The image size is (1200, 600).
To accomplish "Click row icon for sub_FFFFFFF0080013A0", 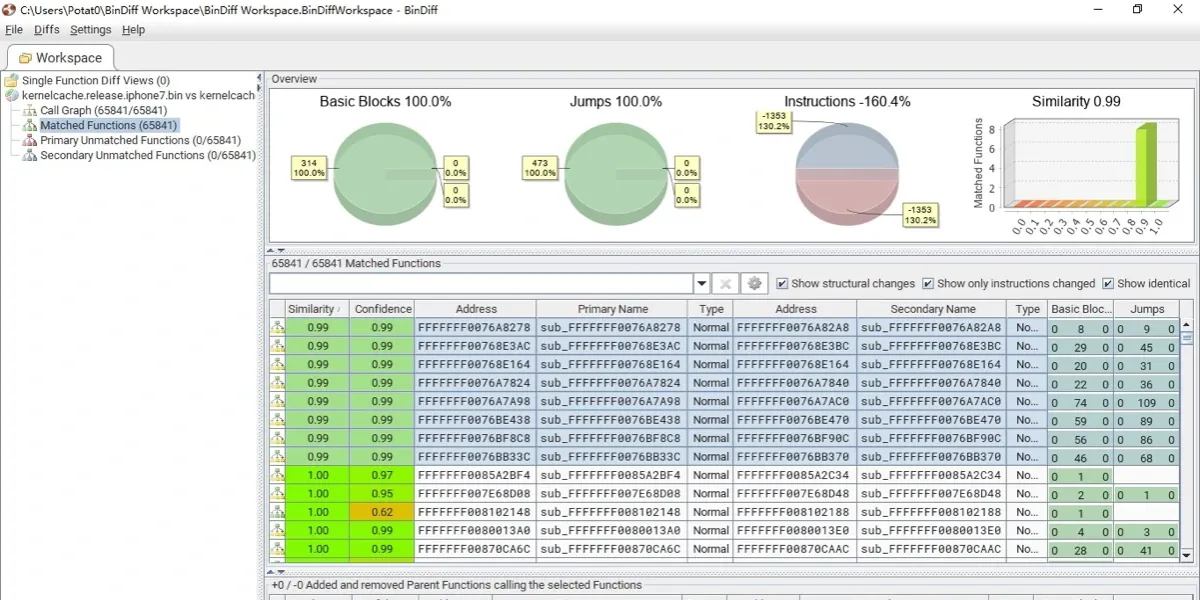I will point(278,531).
